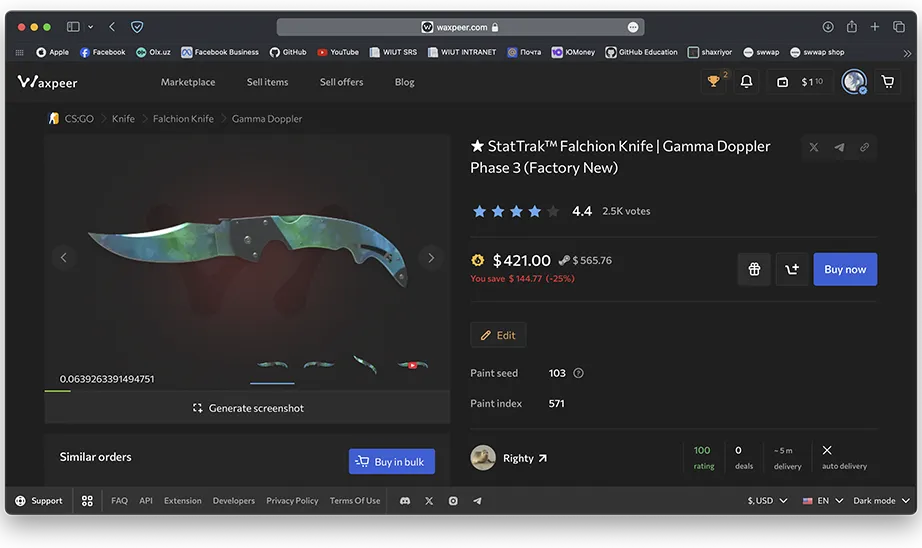
Task: Go to Marketplace menu item
Action: click(x=188, y=82)
